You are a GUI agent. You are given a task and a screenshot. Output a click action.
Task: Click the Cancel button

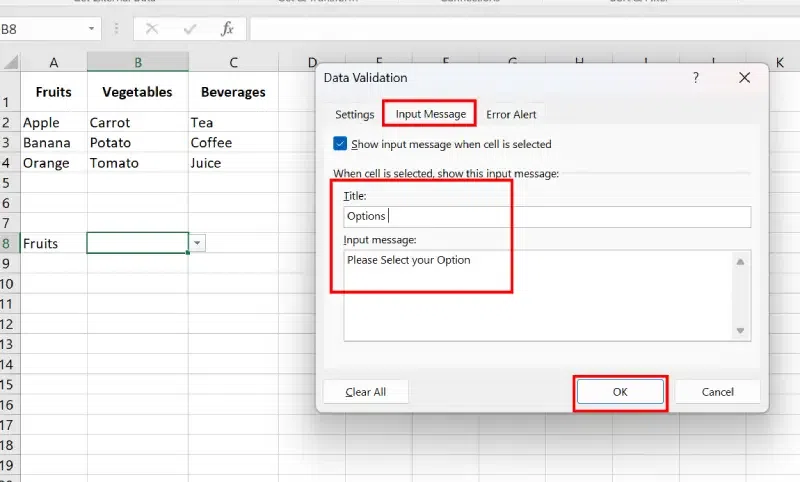click(717, 392)
